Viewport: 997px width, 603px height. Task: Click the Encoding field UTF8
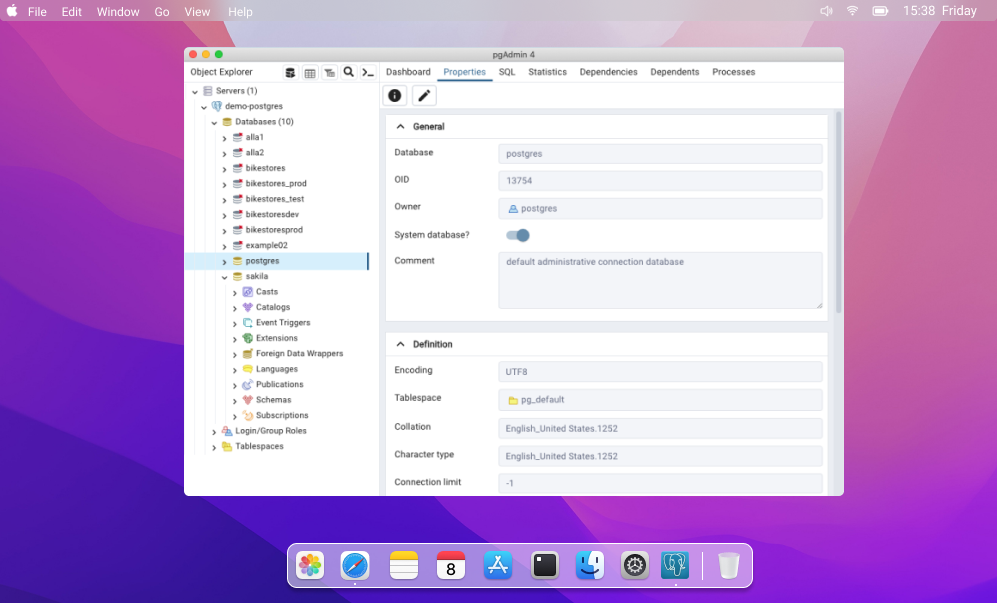click(660, 371)
